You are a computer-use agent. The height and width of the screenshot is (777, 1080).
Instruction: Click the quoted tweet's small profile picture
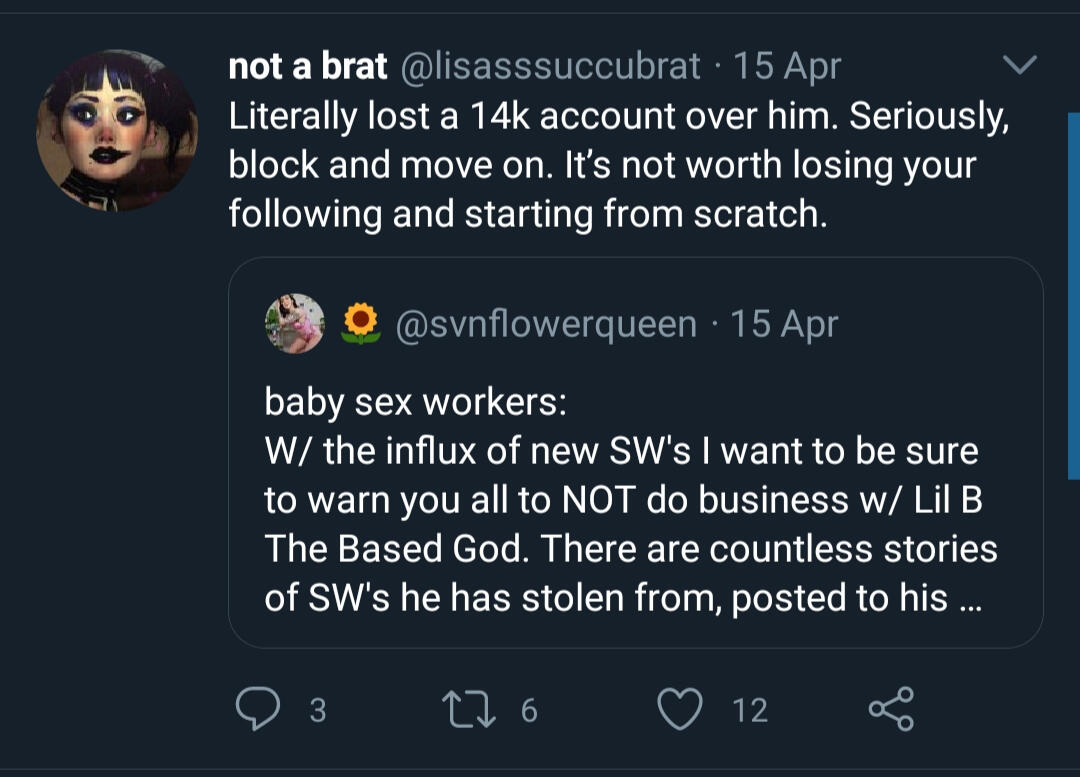pyautogui.click(x=295, y=323)
